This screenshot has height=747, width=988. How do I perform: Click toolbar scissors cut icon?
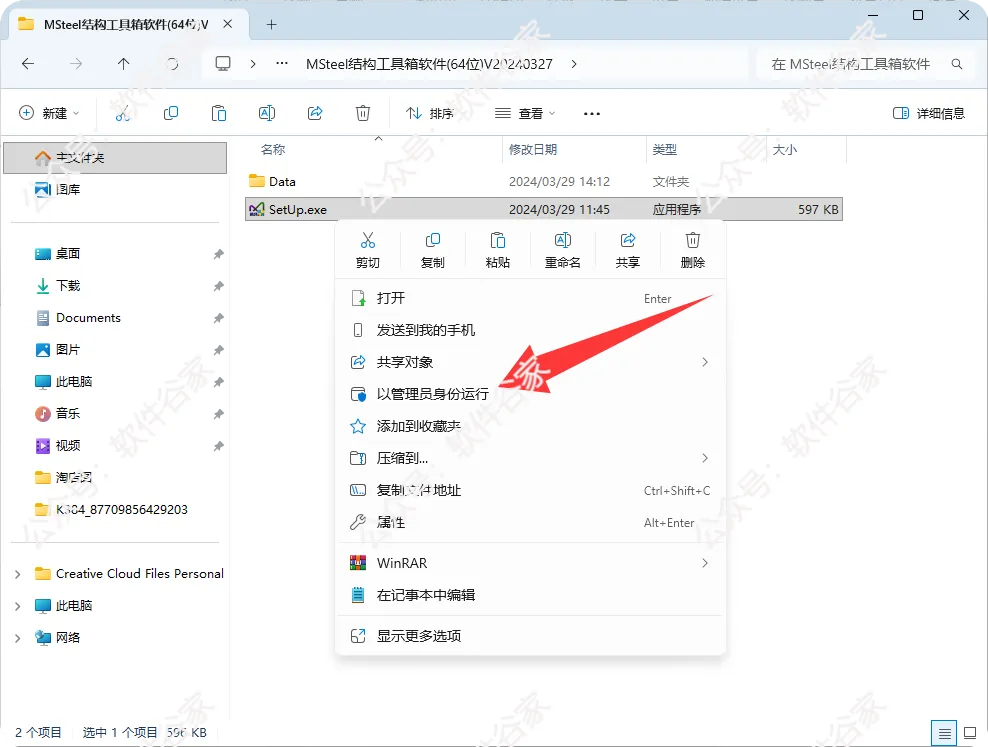pyautogui.click(x=122, y=113)
